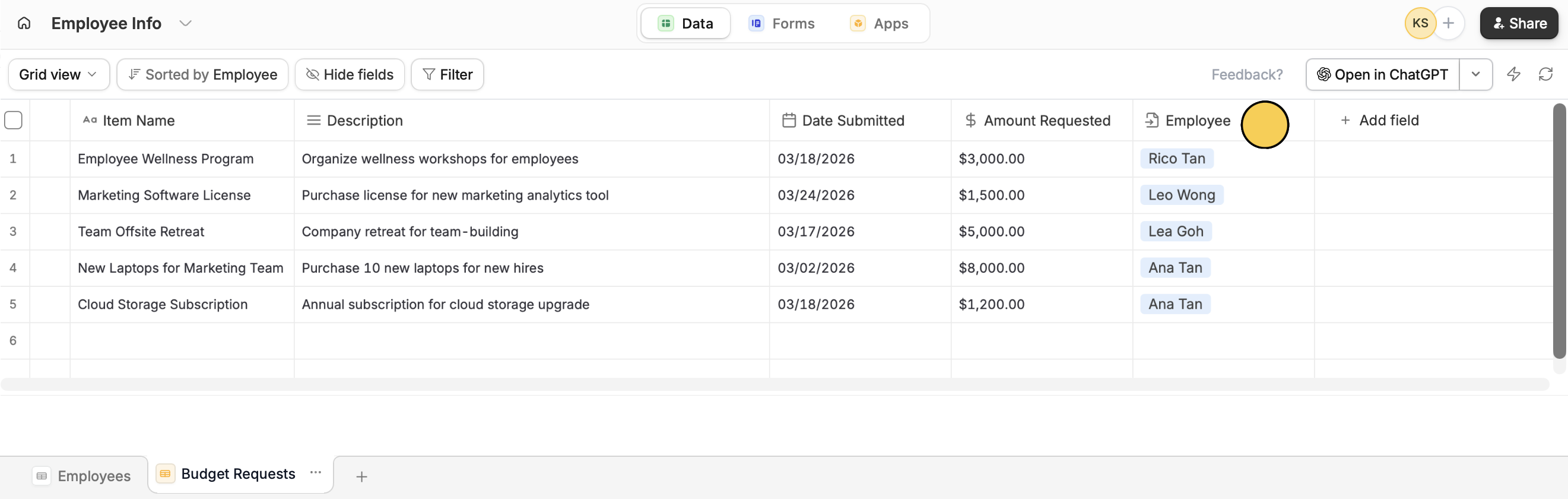The image size is (1568, 499).
Task: Click the horizontal scrollbar
Action: [775, 384]
